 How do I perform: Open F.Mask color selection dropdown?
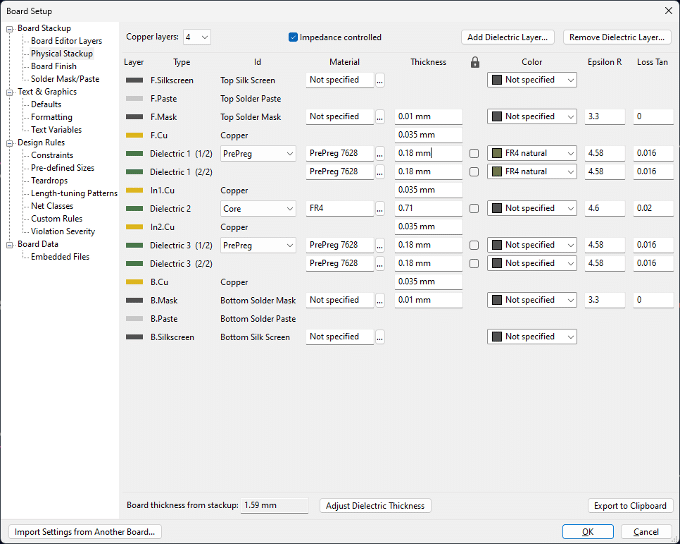(532, 117)
